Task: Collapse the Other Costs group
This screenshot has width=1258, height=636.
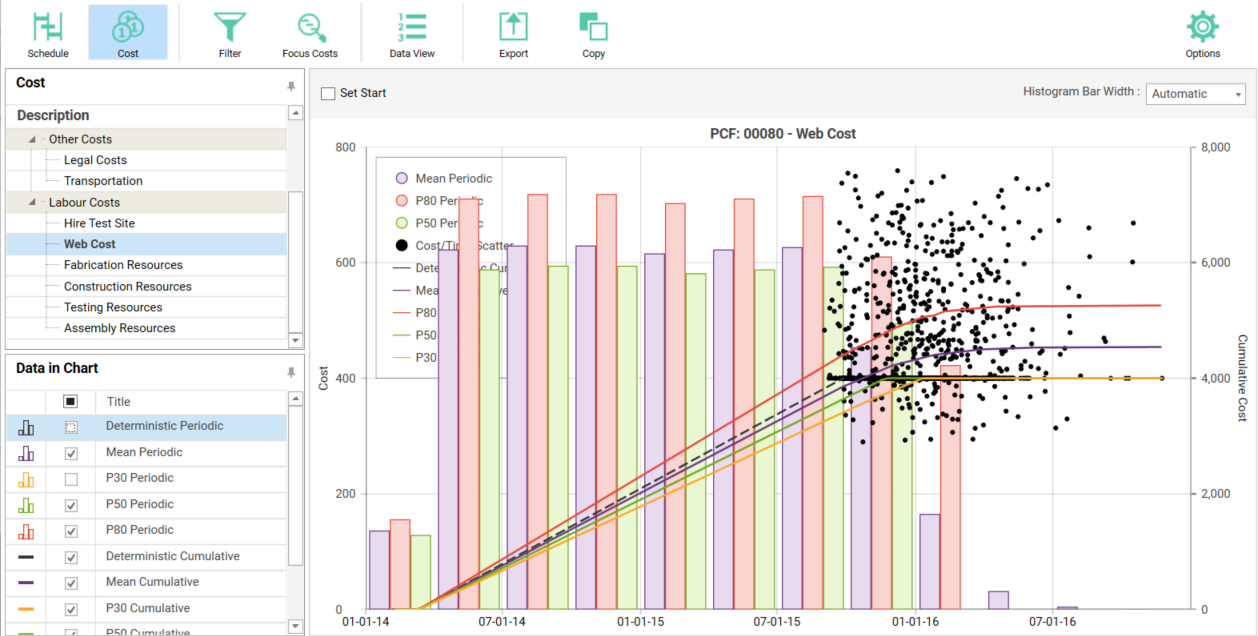Action: (31, 140)
